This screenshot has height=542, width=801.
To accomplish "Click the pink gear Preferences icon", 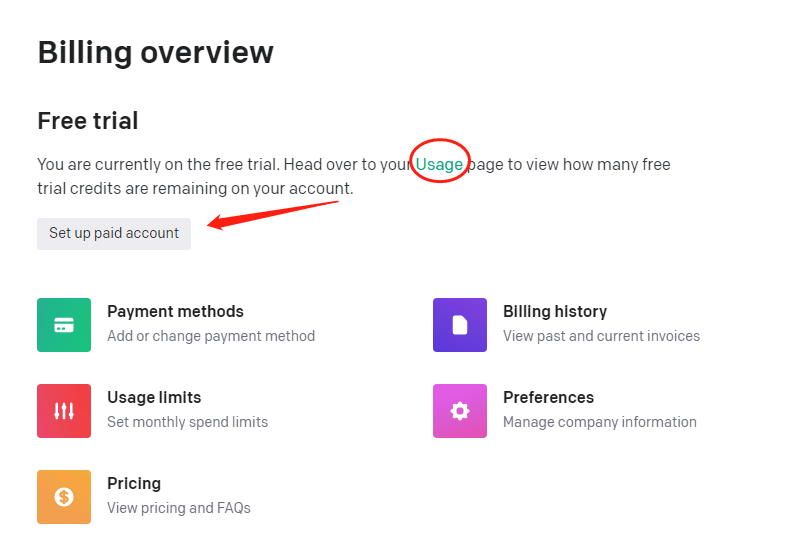I will coord(460,411).
